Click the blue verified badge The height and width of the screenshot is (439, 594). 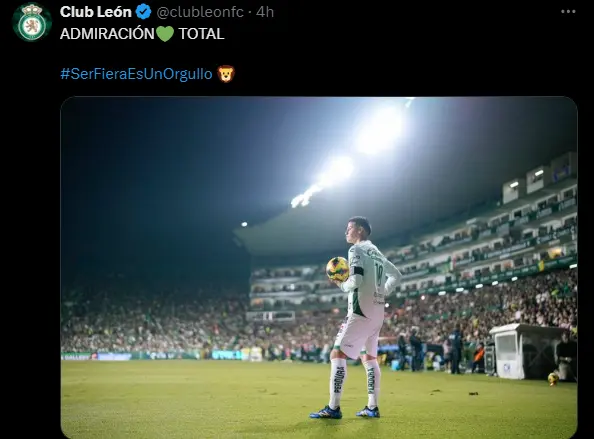pyautogui.click(x=144, y=12)
